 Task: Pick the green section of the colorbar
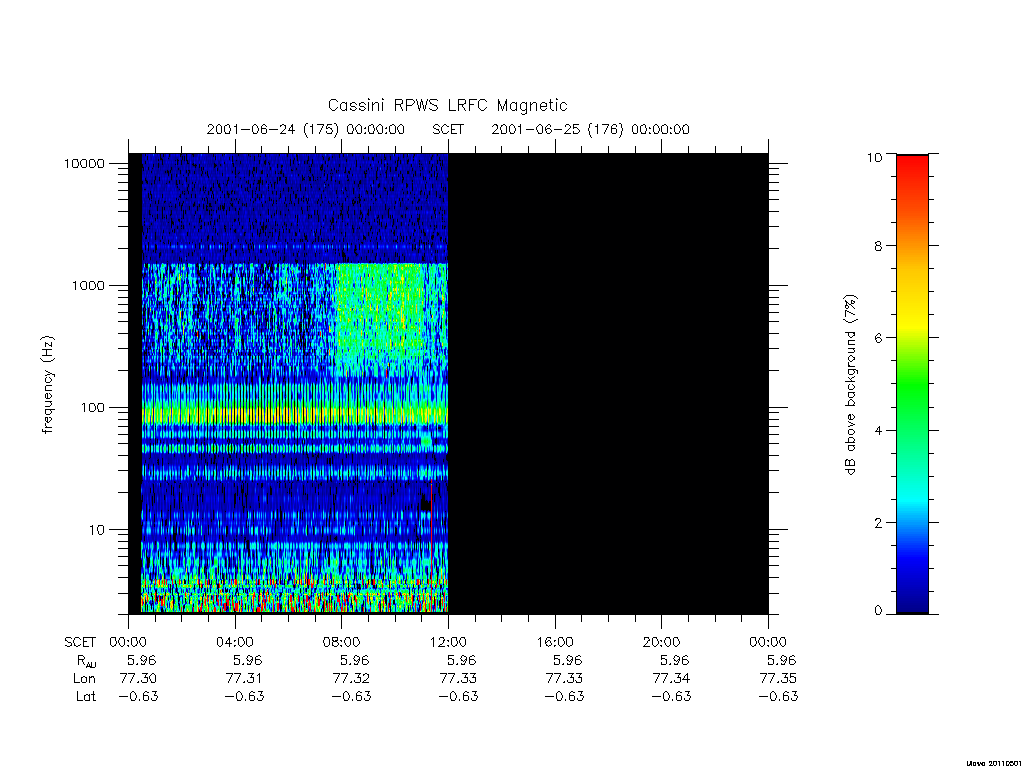pyautogui.click(x=912, y=385)
